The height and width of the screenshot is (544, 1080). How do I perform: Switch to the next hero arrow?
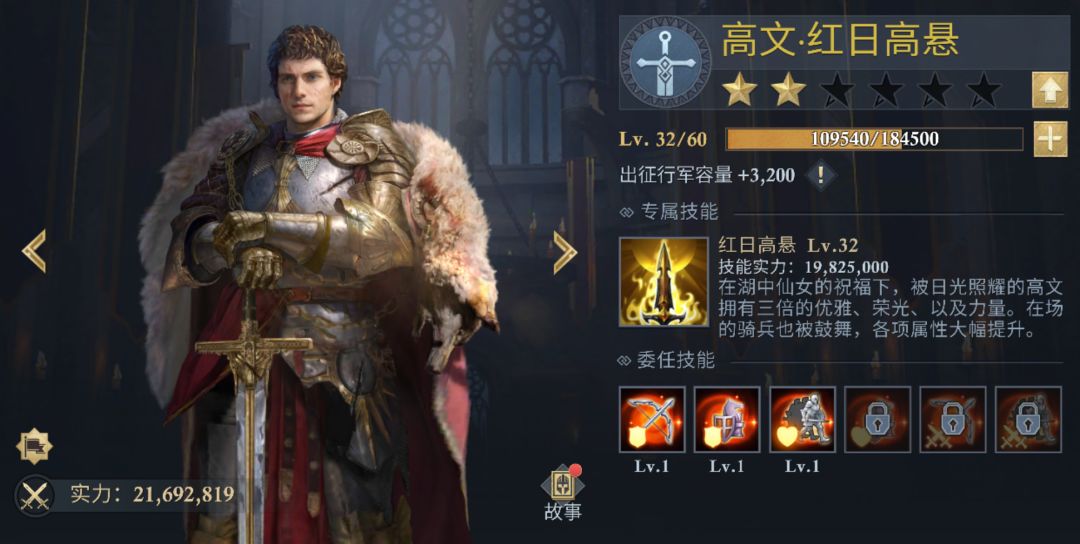click(x=565, y=252)
